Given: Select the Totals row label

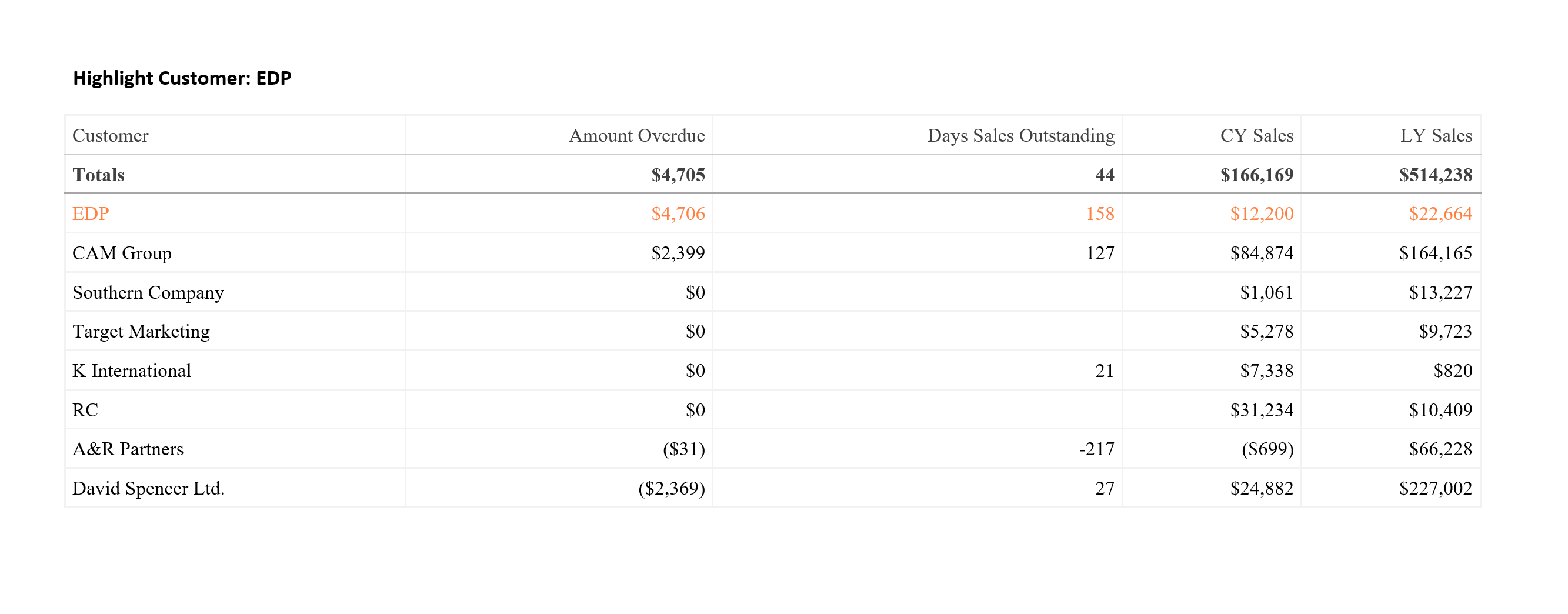Looking at the screenshot, I should pyautogui.click(x=98, y=175).
